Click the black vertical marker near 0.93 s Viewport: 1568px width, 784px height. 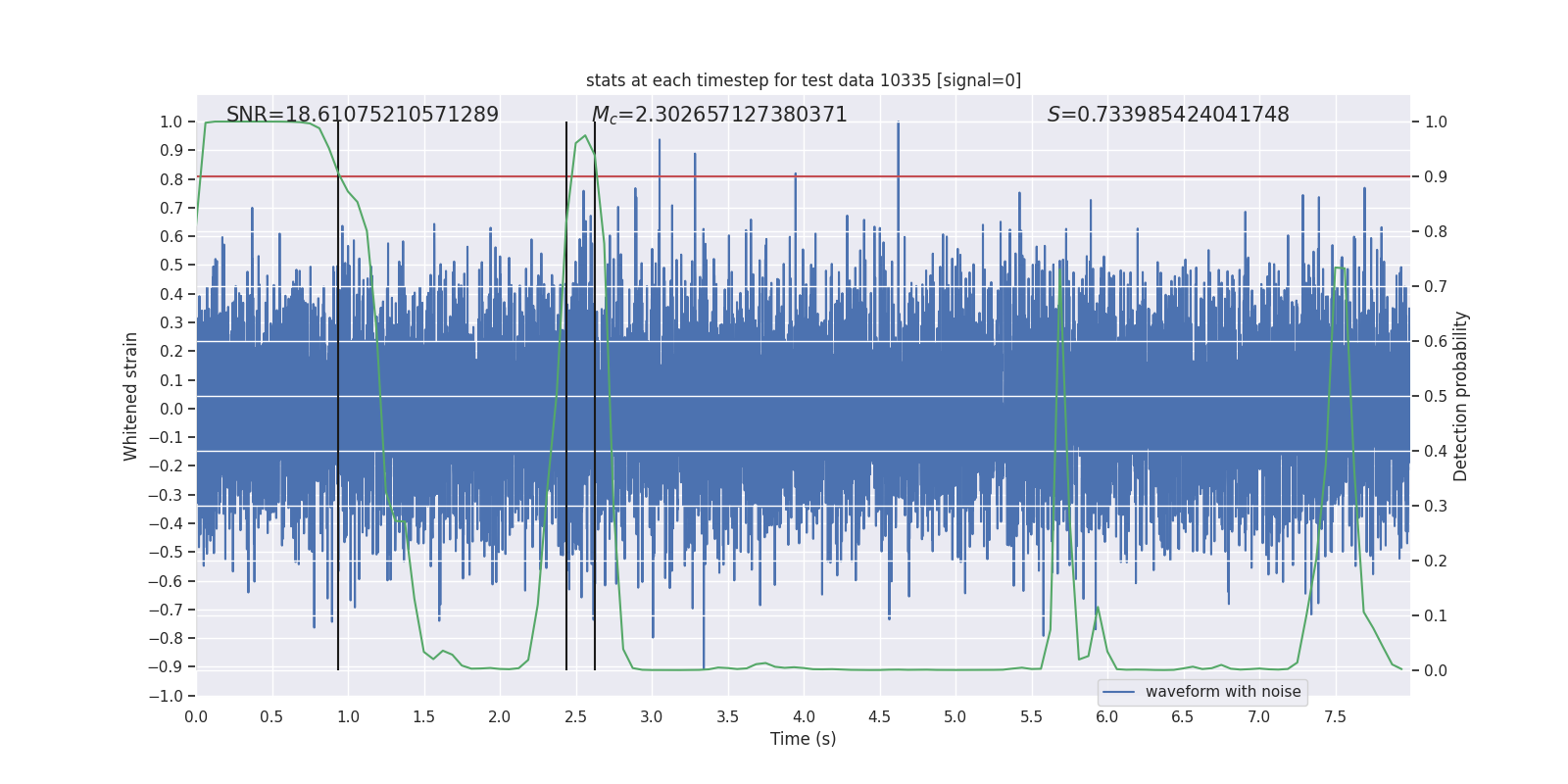(338, 396)
